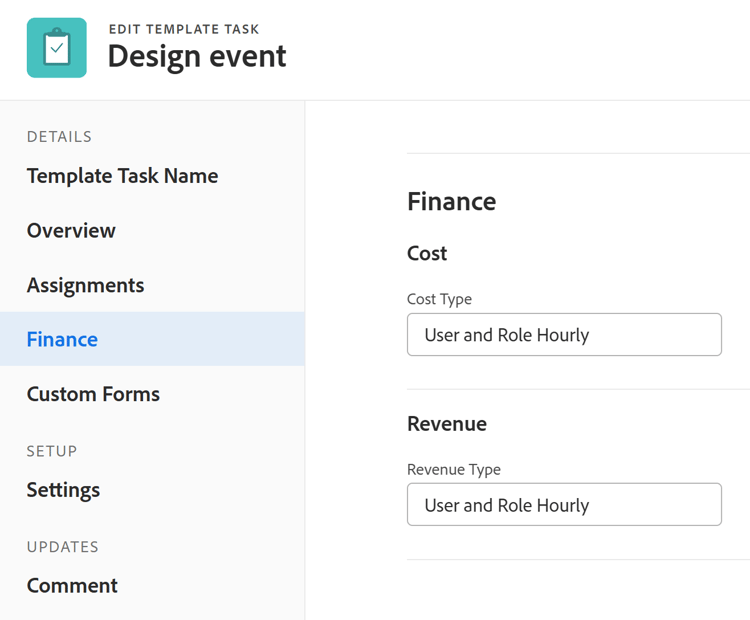
Task: Click the template task clipboard icon
Action: [57, 48]
